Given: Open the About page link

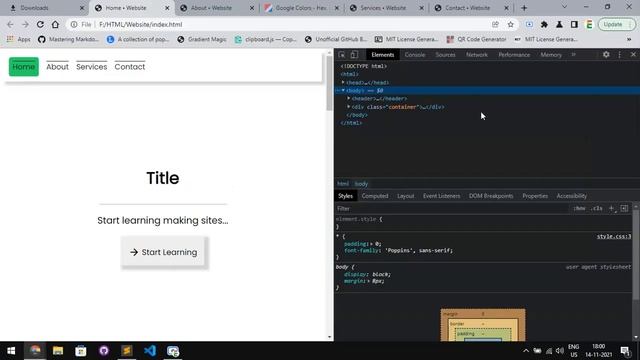Looking at the screenshot, I should coord(57,67).
